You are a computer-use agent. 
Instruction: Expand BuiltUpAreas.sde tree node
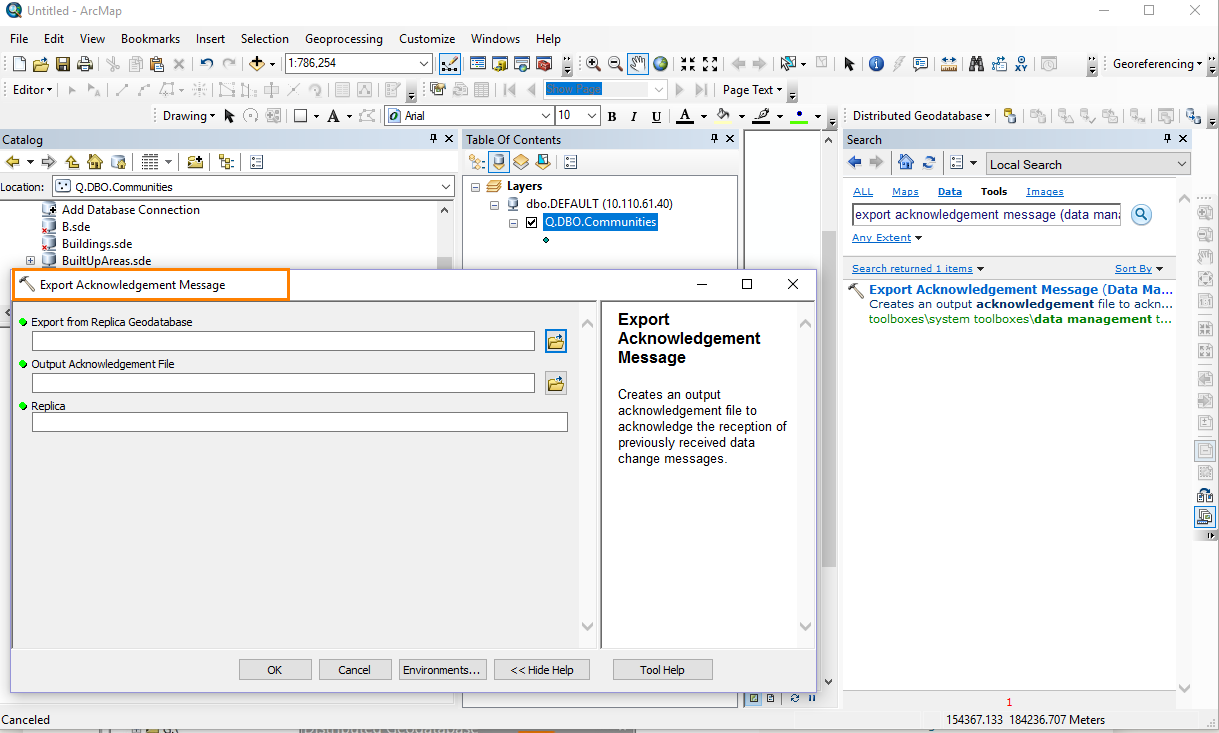pos(31,260)
